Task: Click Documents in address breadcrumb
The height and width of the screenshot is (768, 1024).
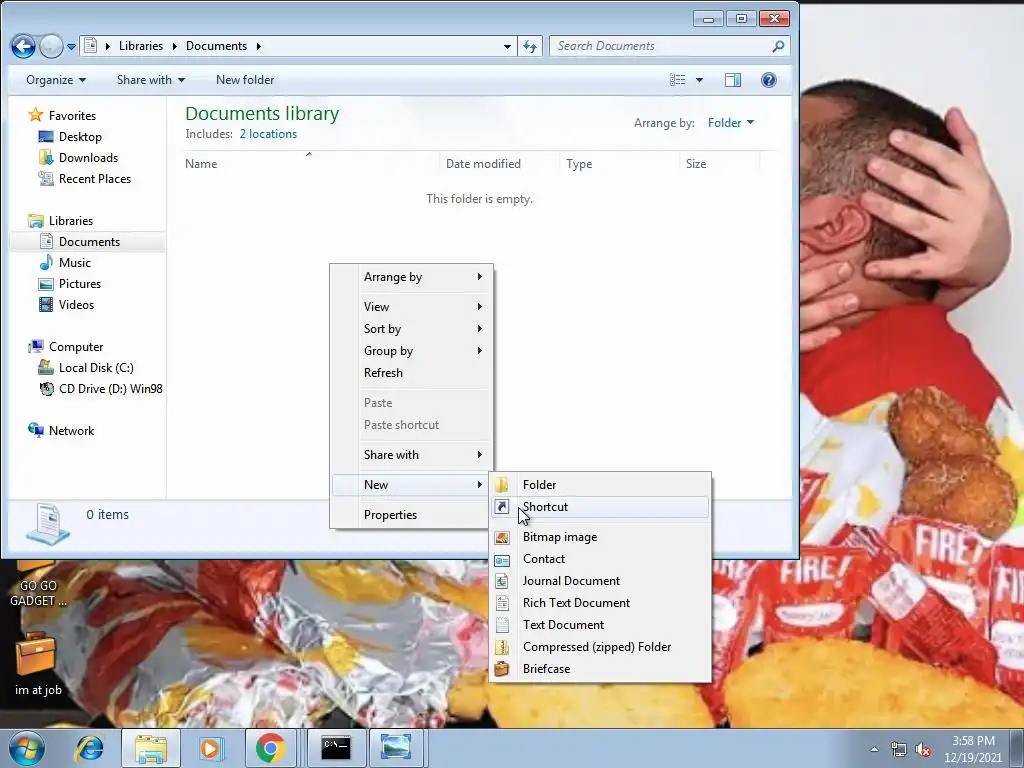Action: (x=216, y=46)
